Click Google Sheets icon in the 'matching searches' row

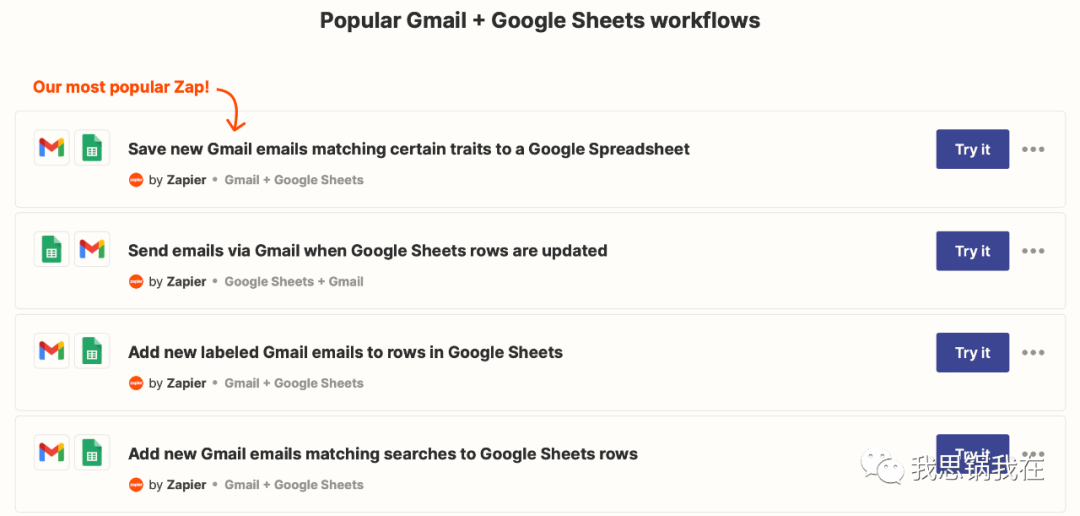coord(92,452)
